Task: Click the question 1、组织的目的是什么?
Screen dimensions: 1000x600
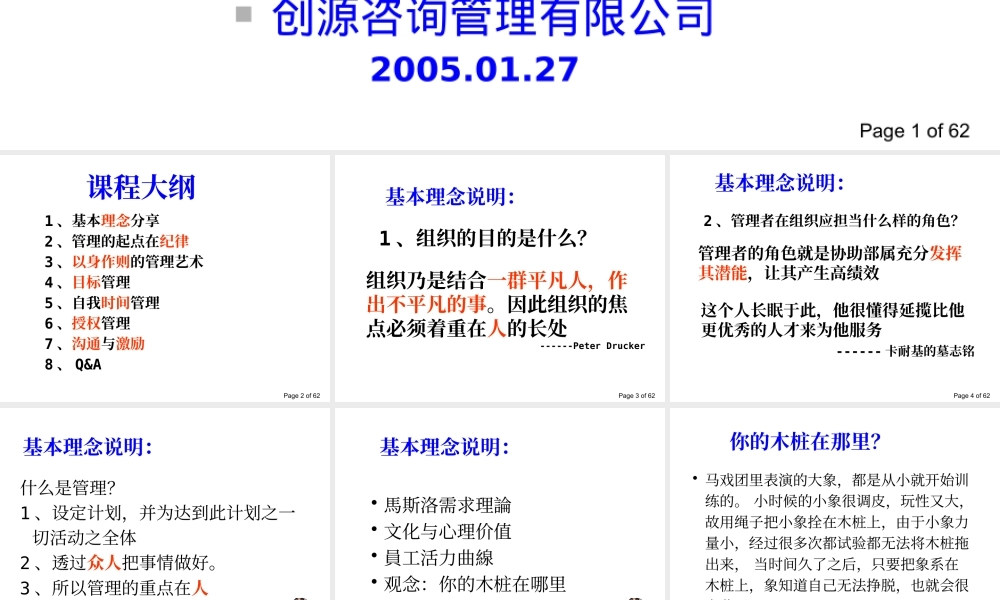Action: [x=483, y=238]
